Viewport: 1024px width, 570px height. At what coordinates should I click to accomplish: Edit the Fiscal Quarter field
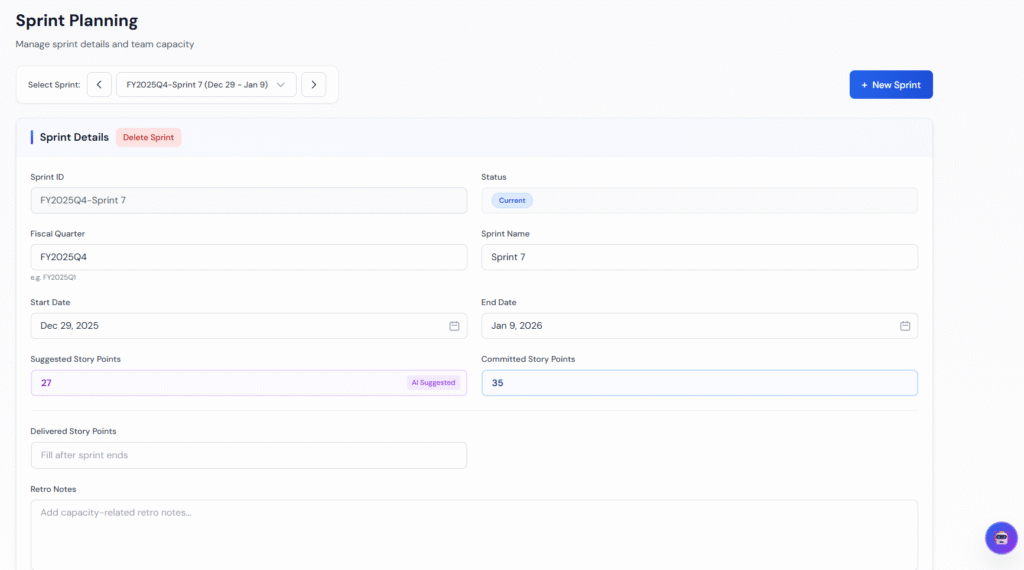(249, 257)
